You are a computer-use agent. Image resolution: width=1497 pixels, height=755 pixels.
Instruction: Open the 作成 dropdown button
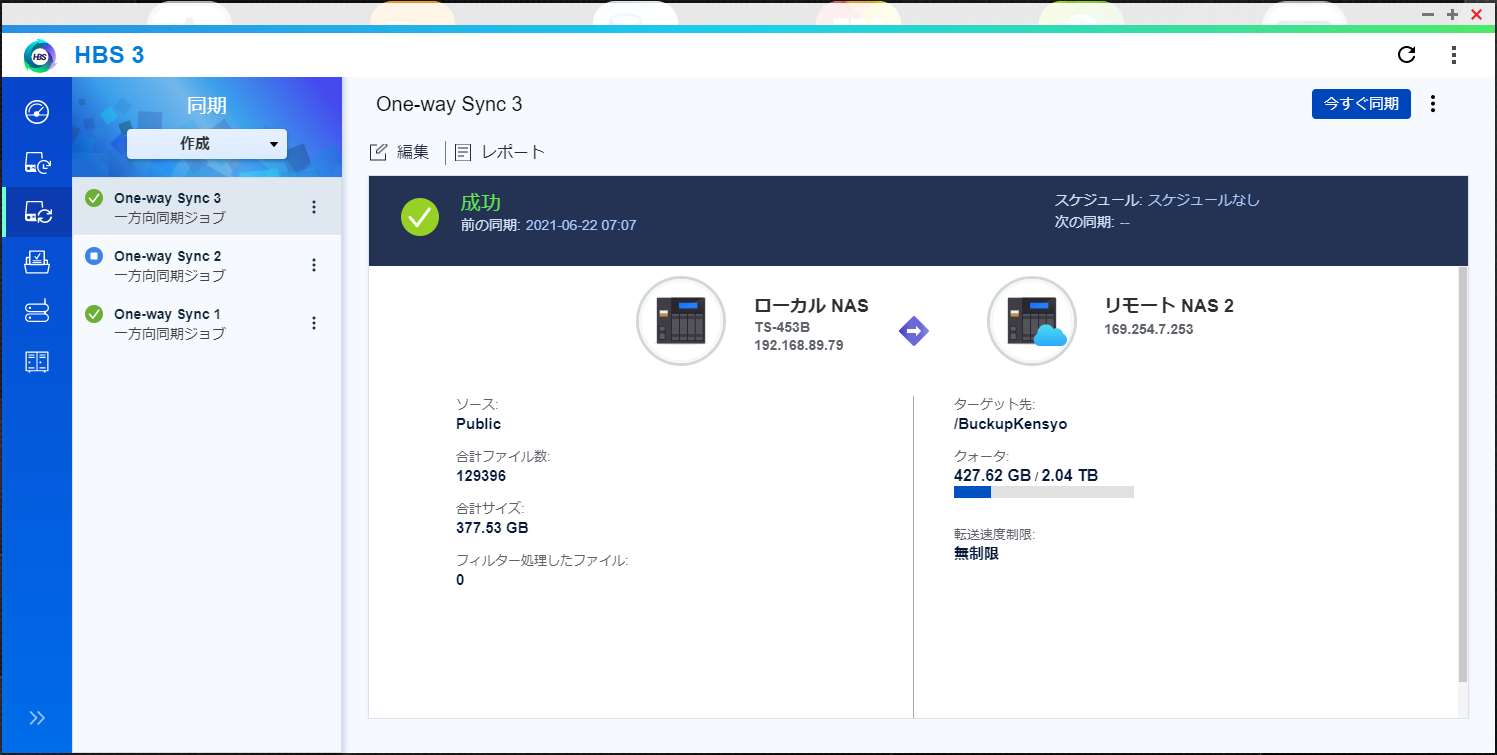(207, 144)
